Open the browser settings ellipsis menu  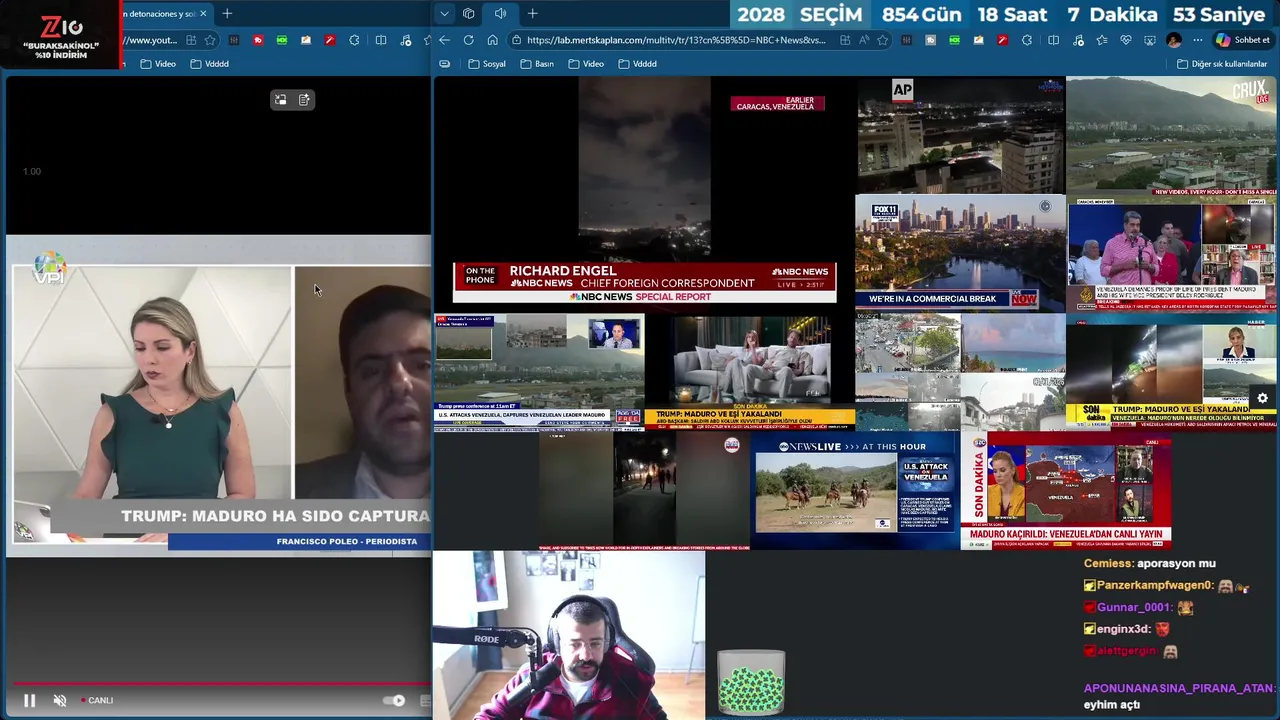tap(1198, 40)
